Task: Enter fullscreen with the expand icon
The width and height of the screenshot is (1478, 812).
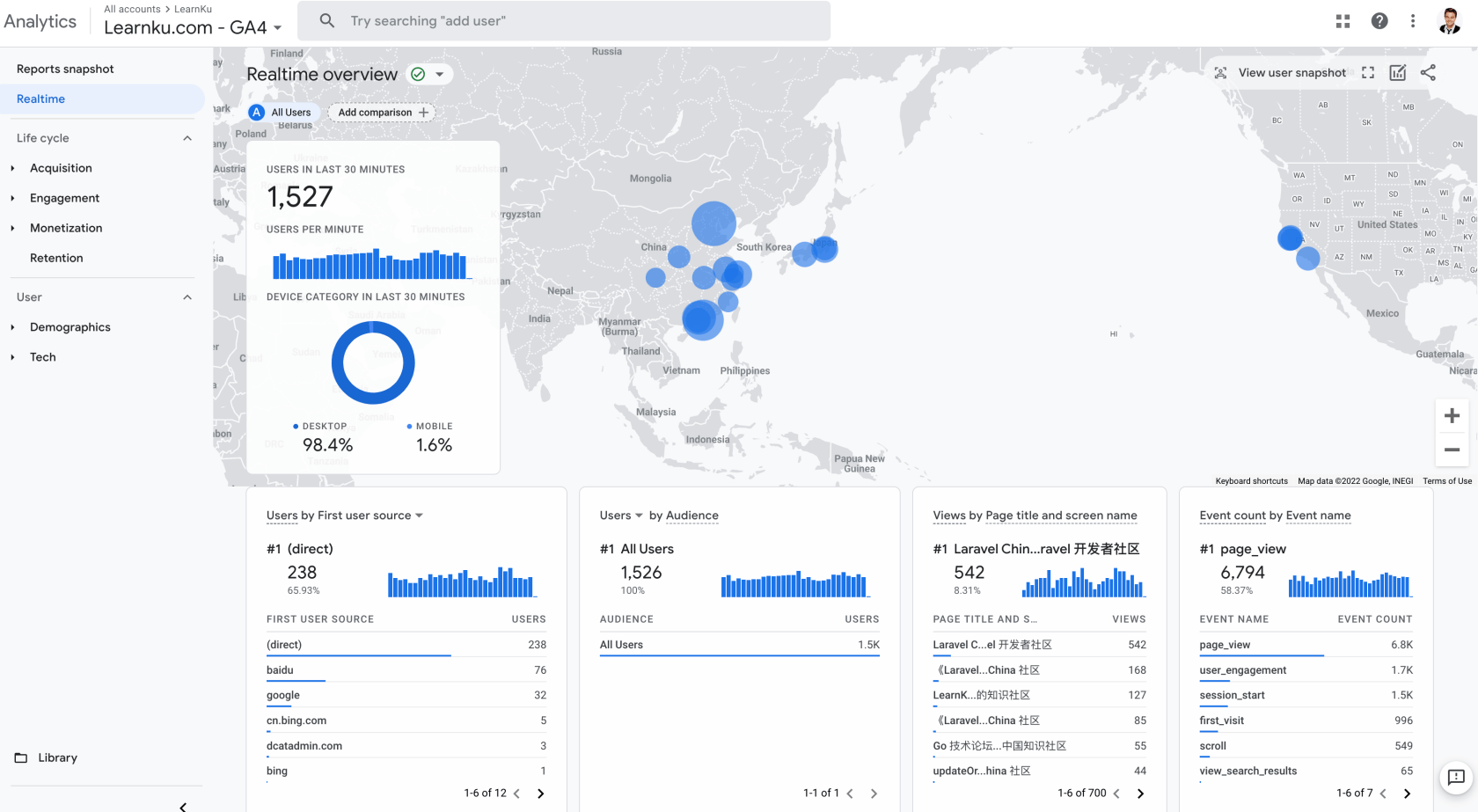Action: 1368,73
